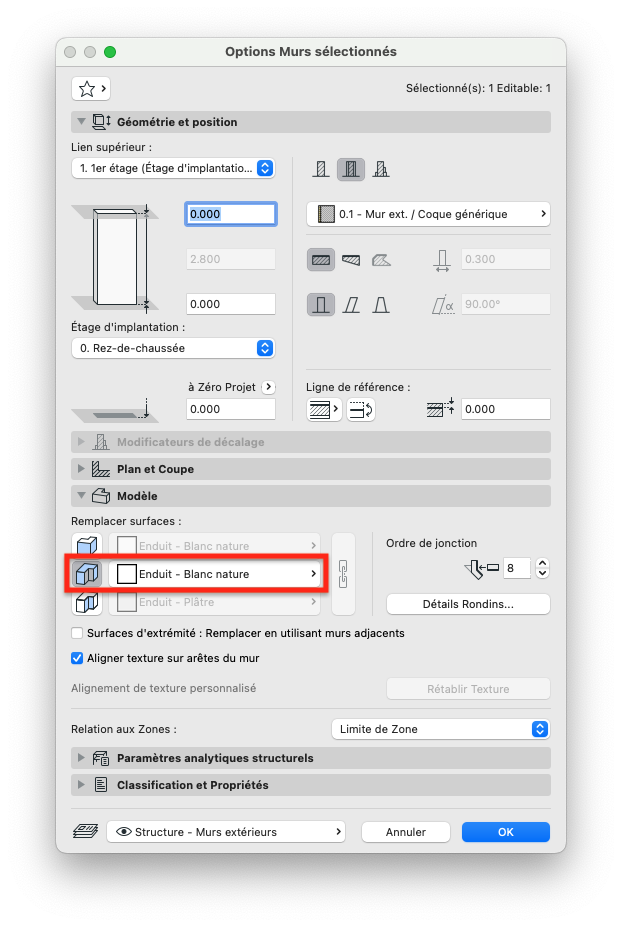Image resolution: width=622 pixels, height=927 pixels.
Task: Choose the straight wall geometry icon
Action: tap(321, 260)
